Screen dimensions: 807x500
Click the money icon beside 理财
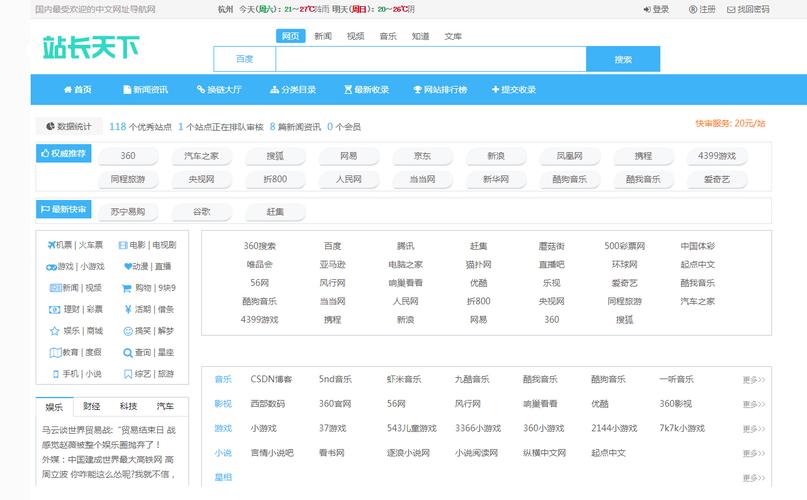pos(55,309)
